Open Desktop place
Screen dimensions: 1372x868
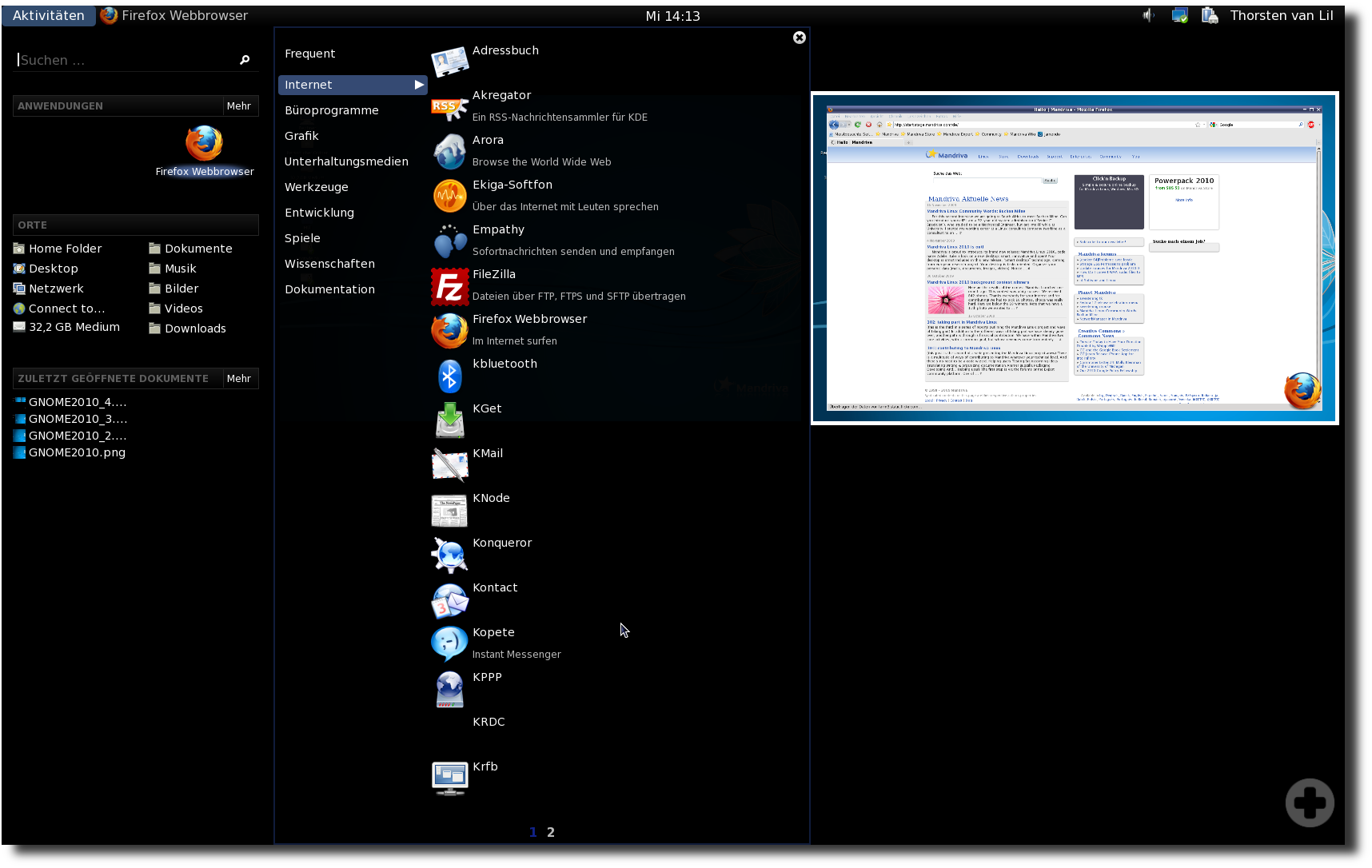click(46, 269)
